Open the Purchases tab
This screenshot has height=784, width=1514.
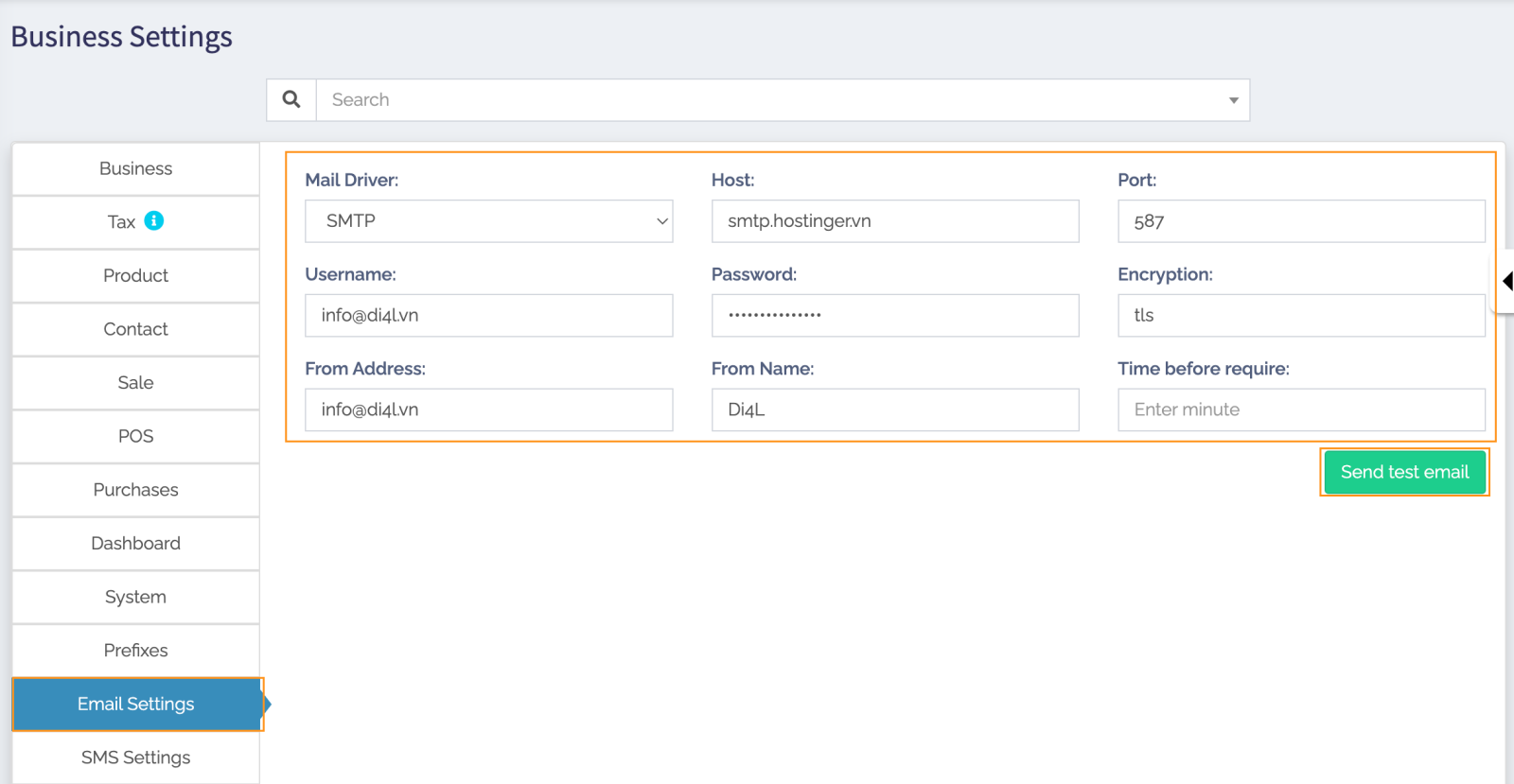135,490
